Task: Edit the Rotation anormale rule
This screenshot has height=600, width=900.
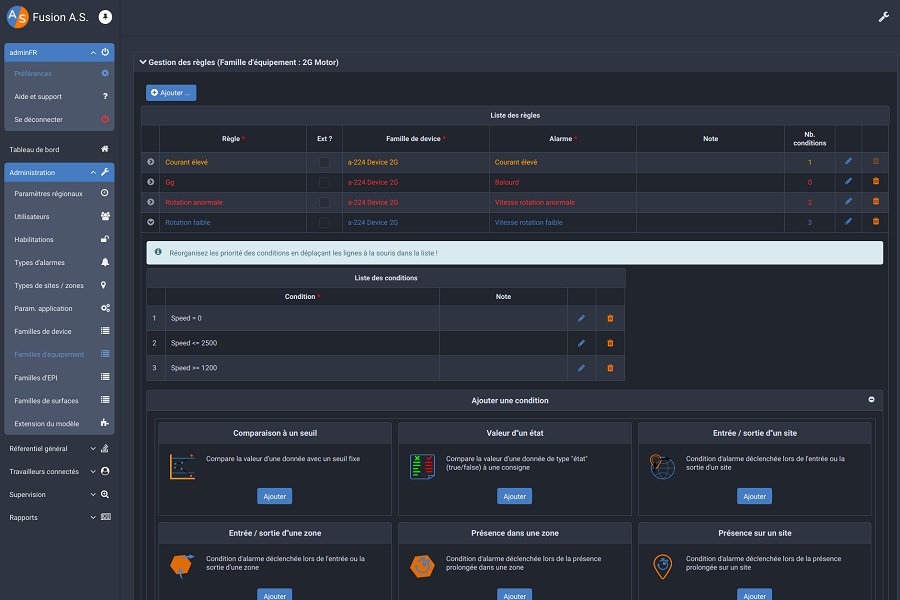Action: point(848,202)
